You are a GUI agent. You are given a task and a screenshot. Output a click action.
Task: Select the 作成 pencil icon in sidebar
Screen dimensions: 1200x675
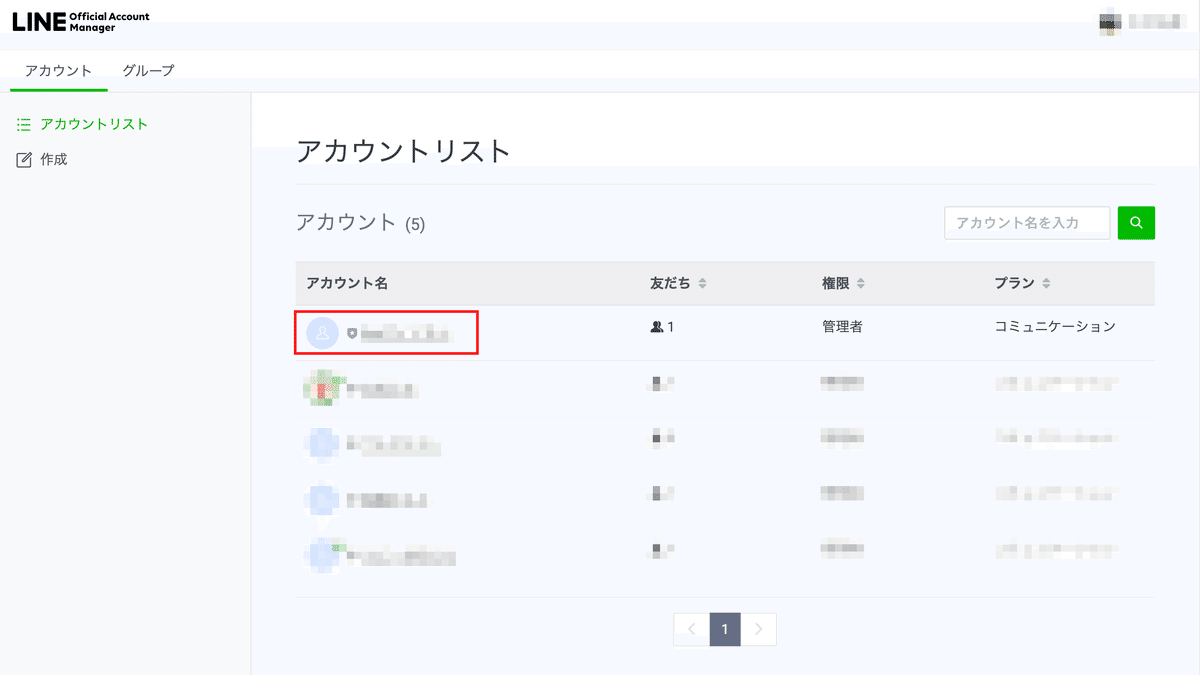click(x=23, y=158)
